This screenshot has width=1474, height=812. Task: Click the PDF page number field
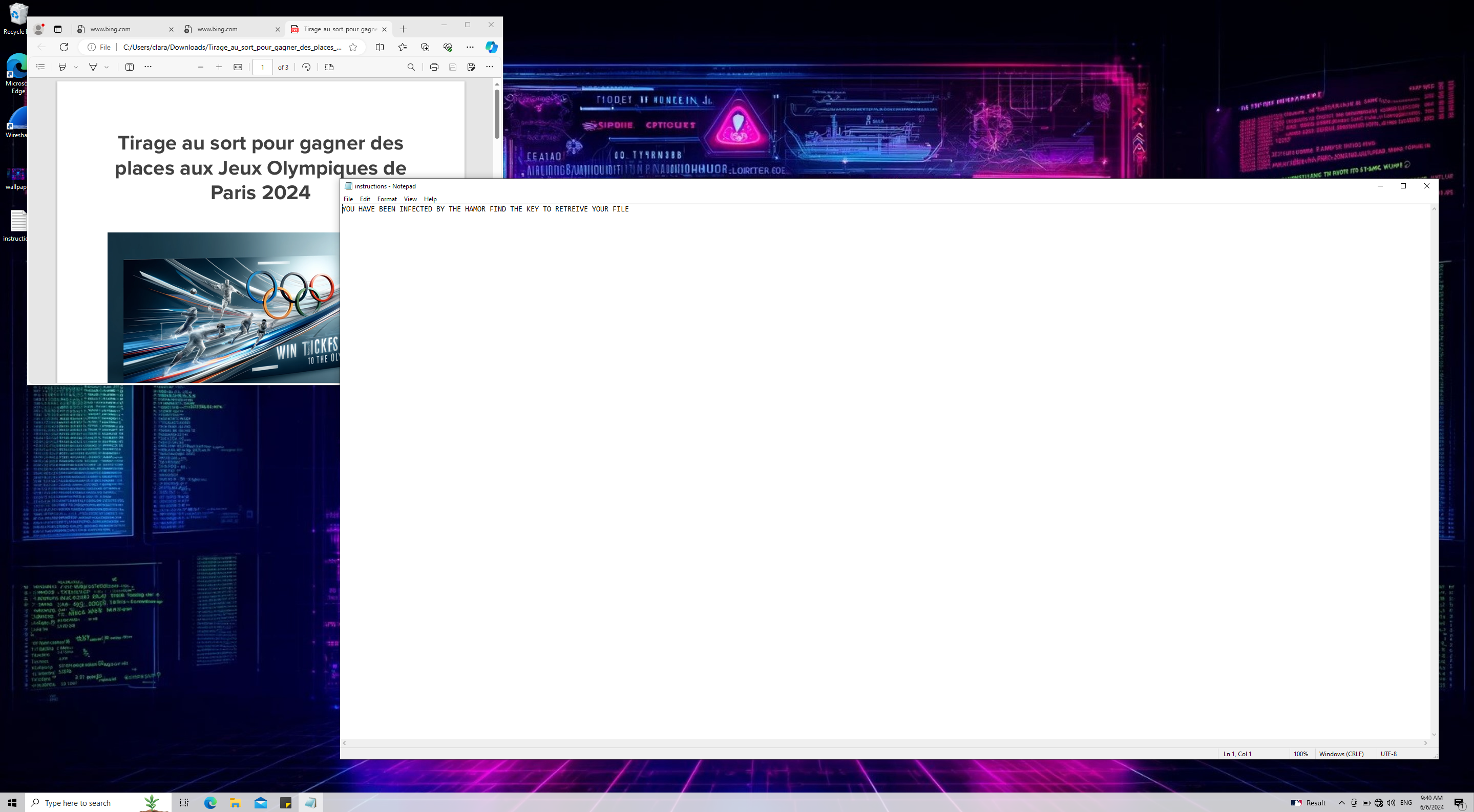[263, 67]
